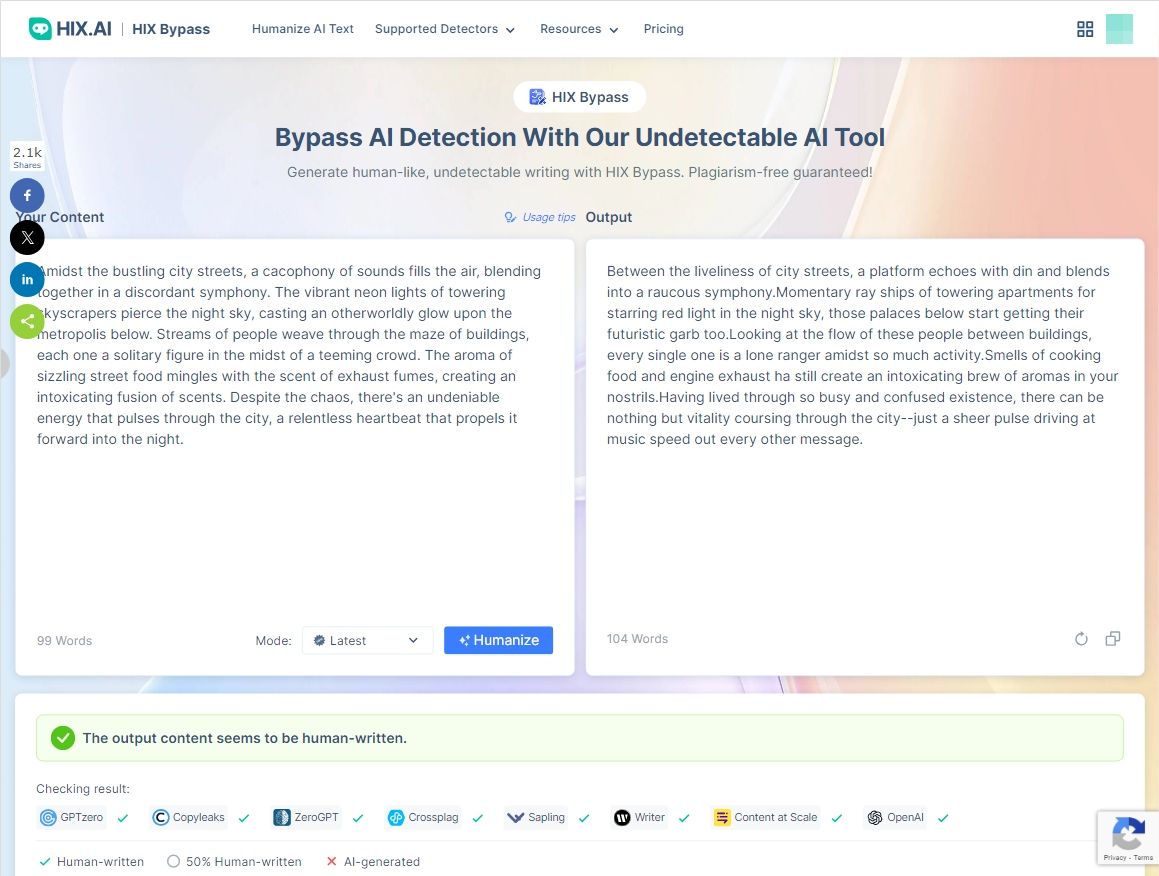This screenshot has height=876, width=1159.
Task: Click the Crossplag label
Action: tap(433, 818)
